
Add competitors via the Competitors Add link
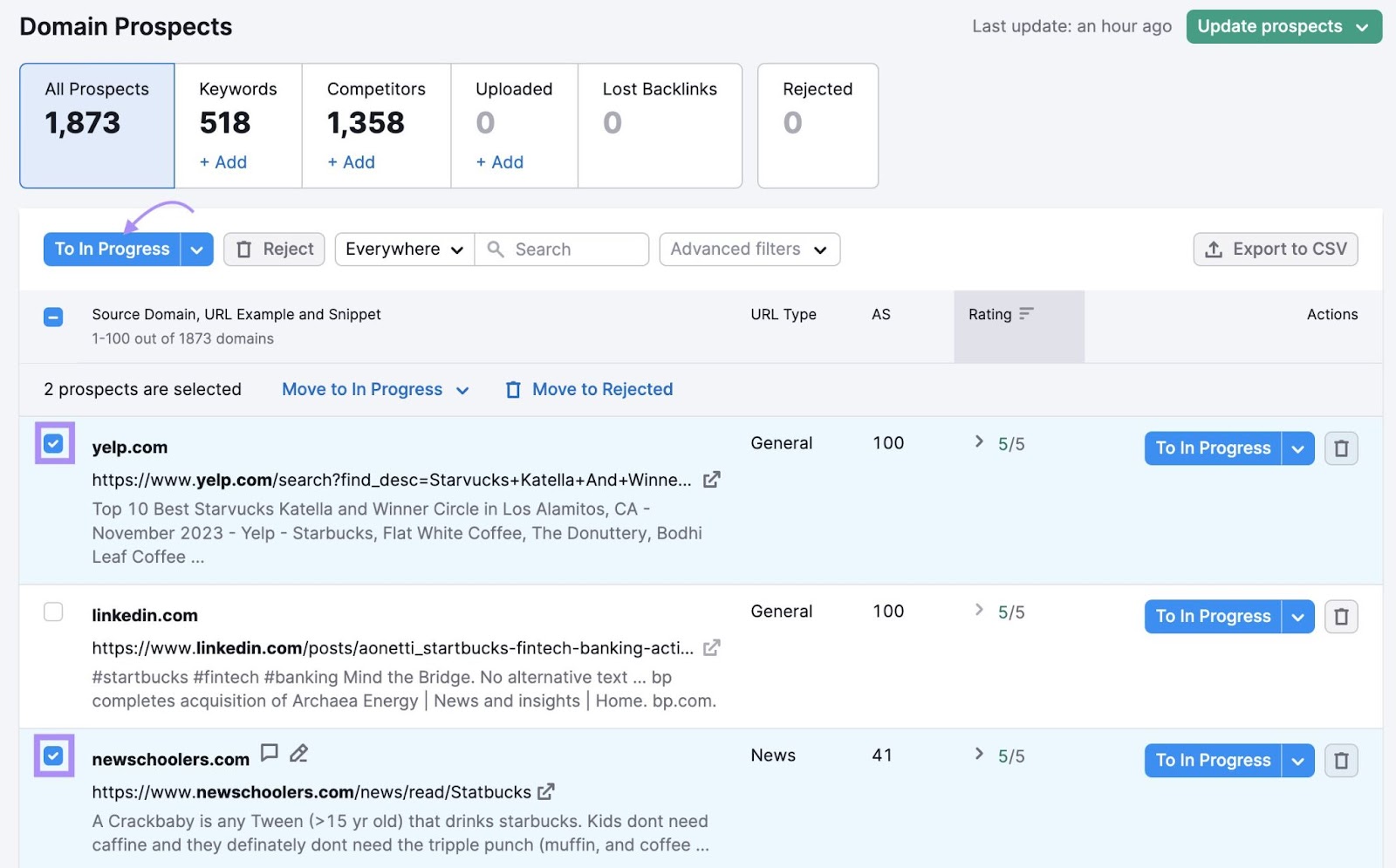(350, 162)
